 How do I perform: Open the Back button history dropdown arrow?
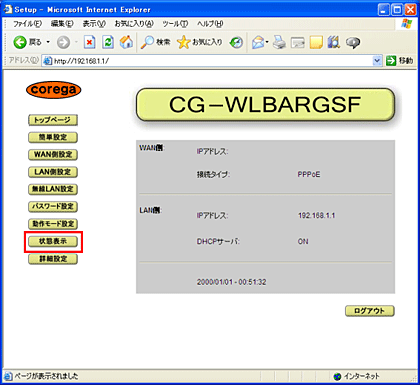click(x=48, y=42)
